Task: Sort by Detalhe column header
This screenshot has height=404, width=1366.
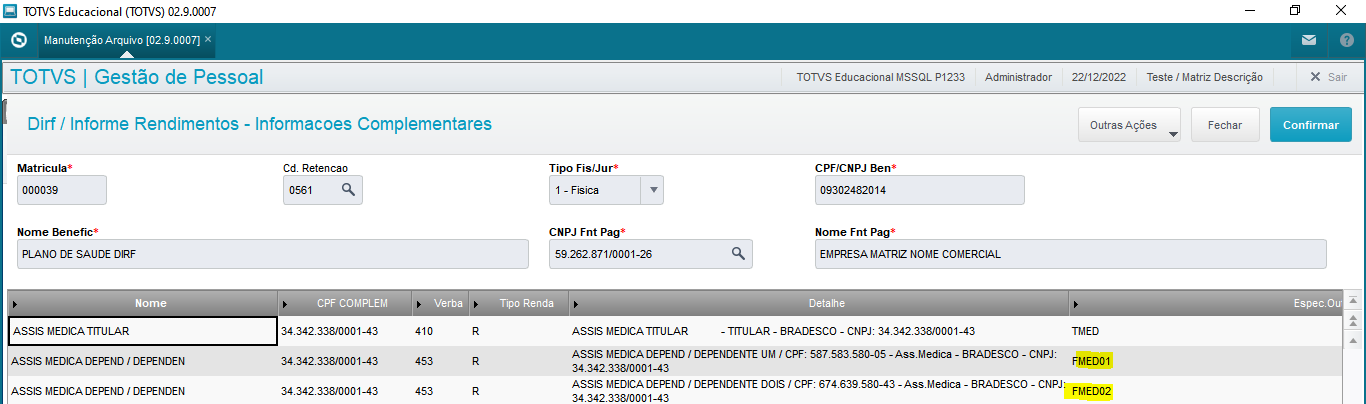Action: click(819, 303)
